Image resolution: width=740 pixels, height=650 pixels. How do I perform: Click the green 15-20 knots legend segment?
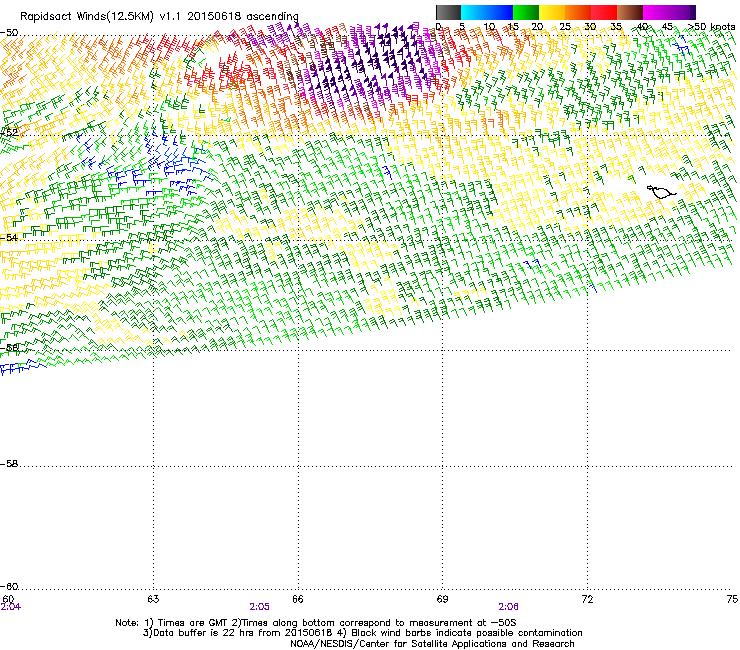coord(526,12)
